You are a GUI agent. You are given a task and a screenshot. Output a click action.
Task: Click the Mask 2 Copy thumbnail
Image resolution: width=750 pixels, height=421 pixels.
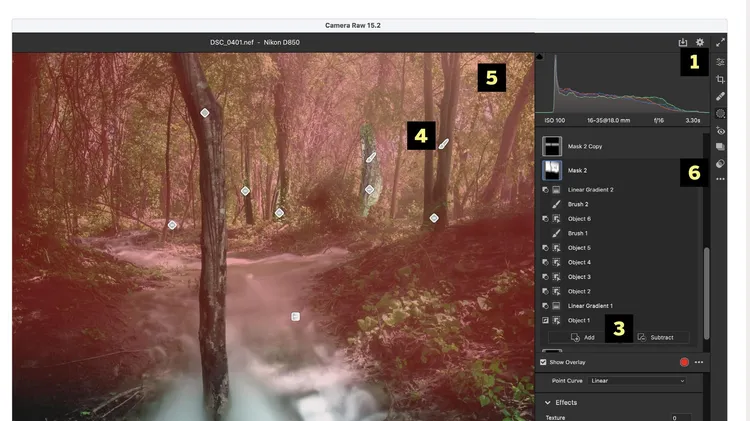[551, 146]
